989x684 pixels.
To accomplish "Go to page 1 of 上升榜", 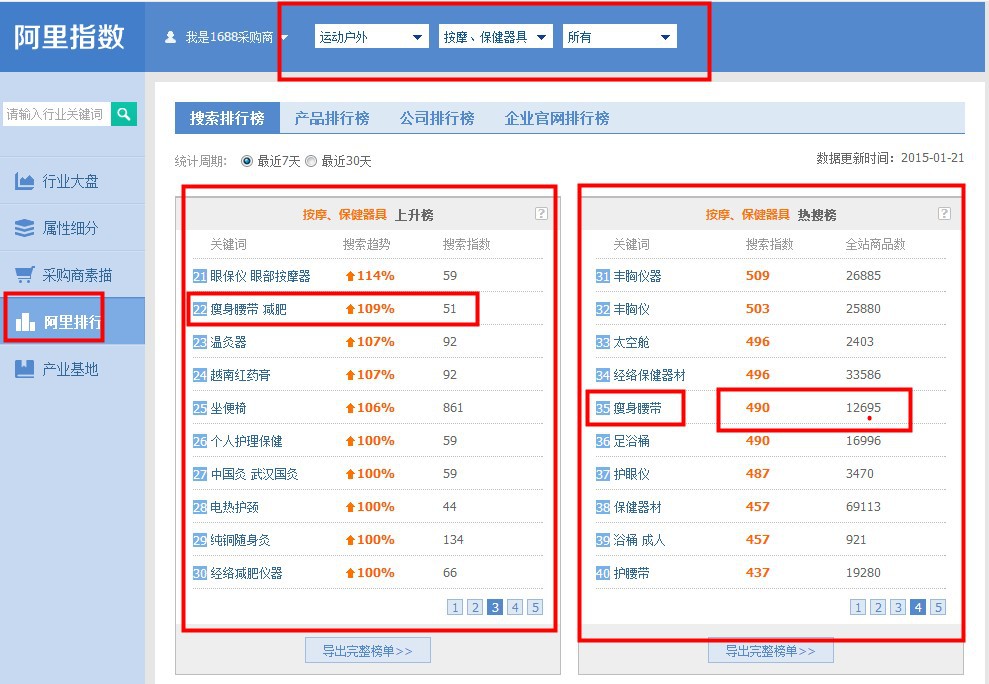I will pyautogui.click(x=455, y=607).
